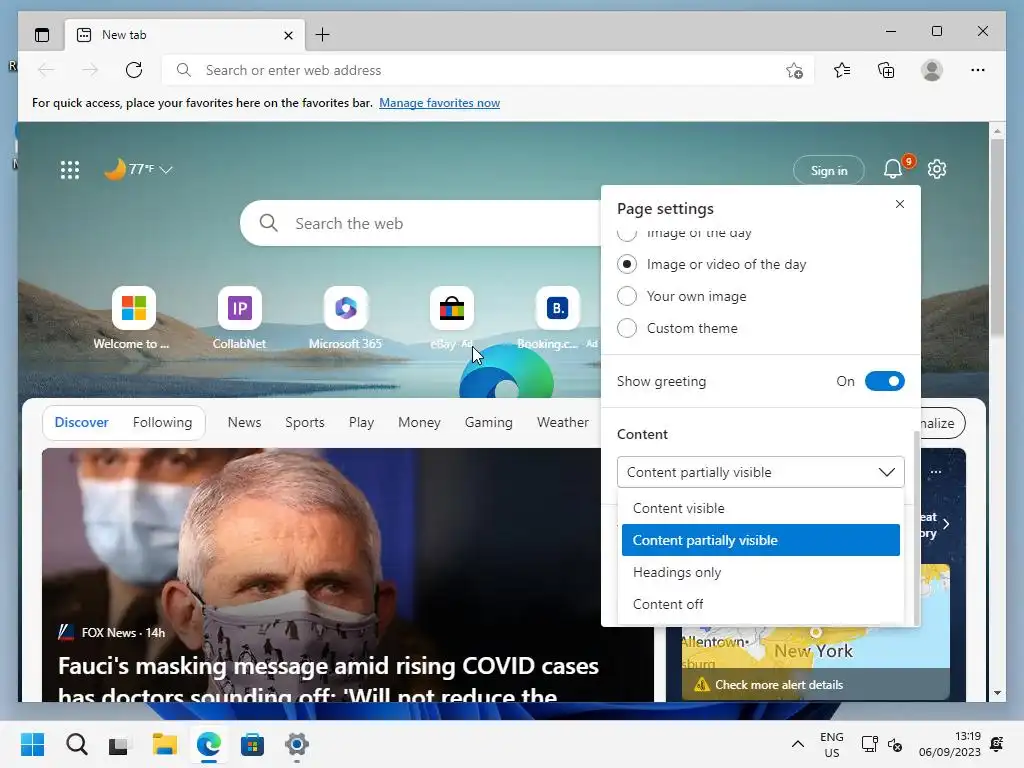This screenshot has width=1024, height=768.
Task: Open the Money feed tab
Action: [x=419, y=423]
